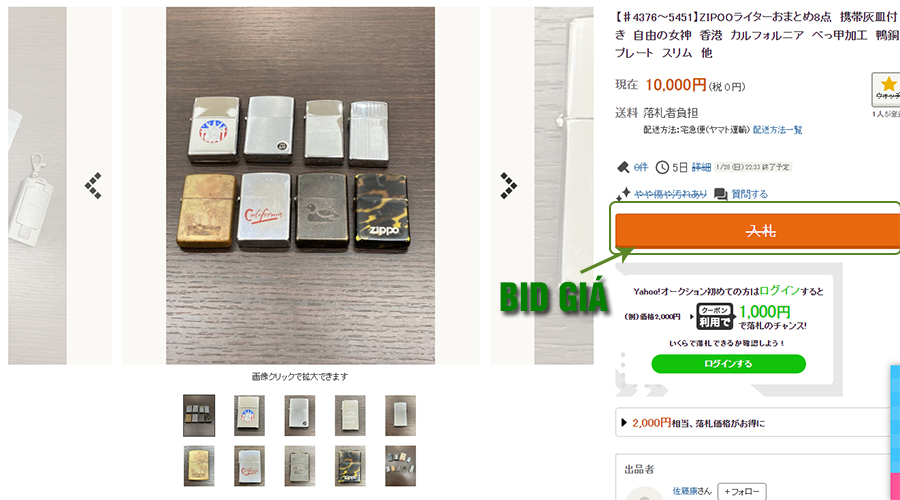This screenshot has width=900, height=500.
Task: Go to next image with right arrow
Action: click(508, 185)
